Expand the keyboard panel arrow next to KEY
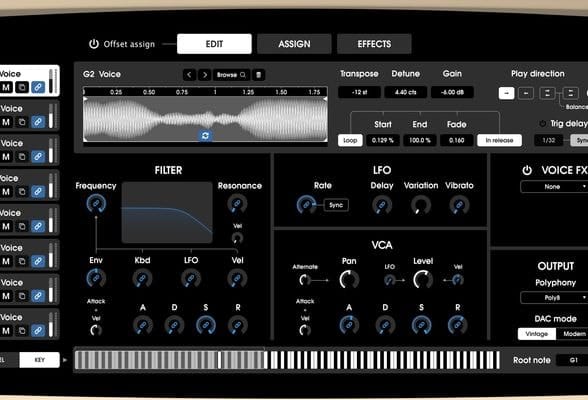This screenshot has width=588, height=400. coord(65,360)
